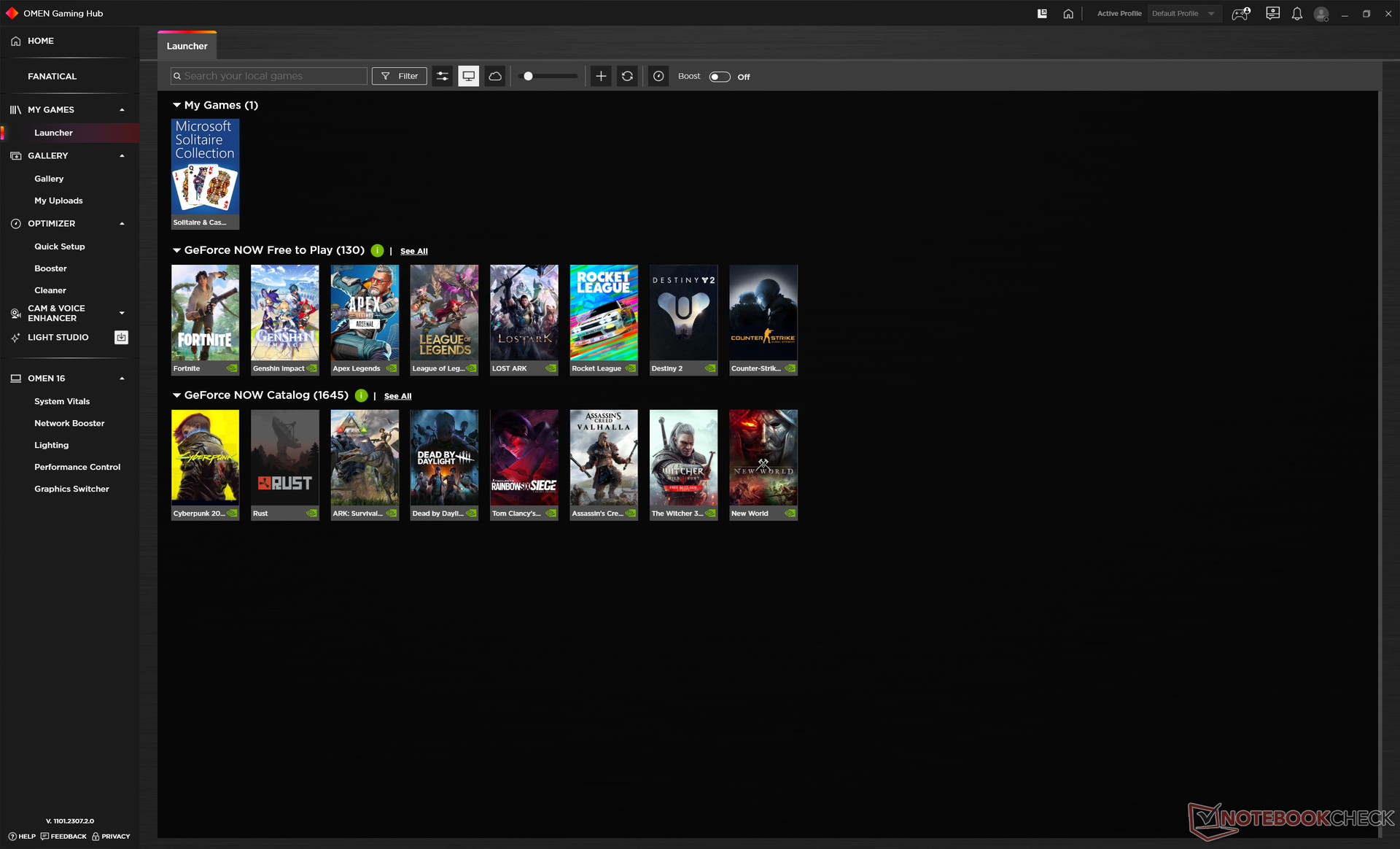The width and height of the screenshot is (1400, 849).
Task: Click the Light Studio download icon
Action: pyautogui.click(x=122, y=337)
